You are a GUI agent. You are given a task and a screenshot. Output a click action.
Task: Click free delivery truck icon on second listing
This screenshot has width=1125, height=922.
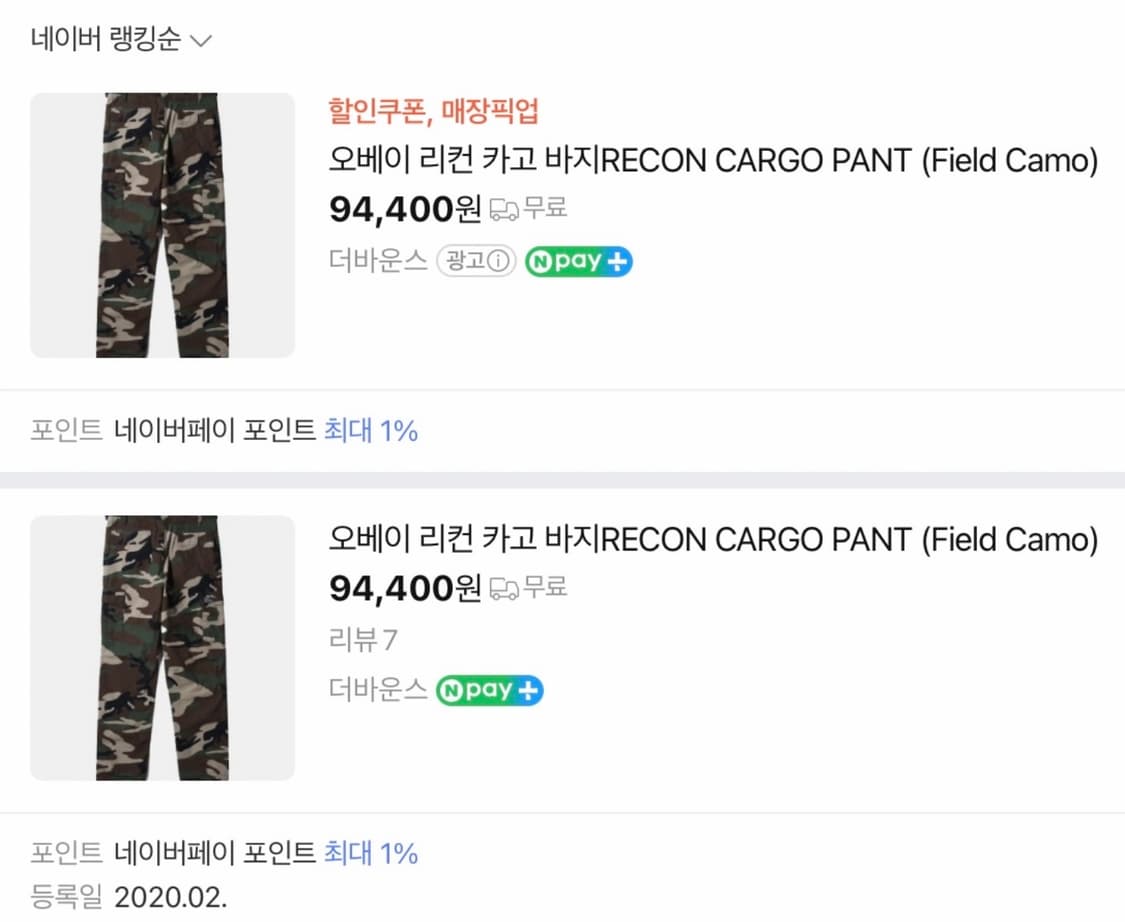(504, 588)
